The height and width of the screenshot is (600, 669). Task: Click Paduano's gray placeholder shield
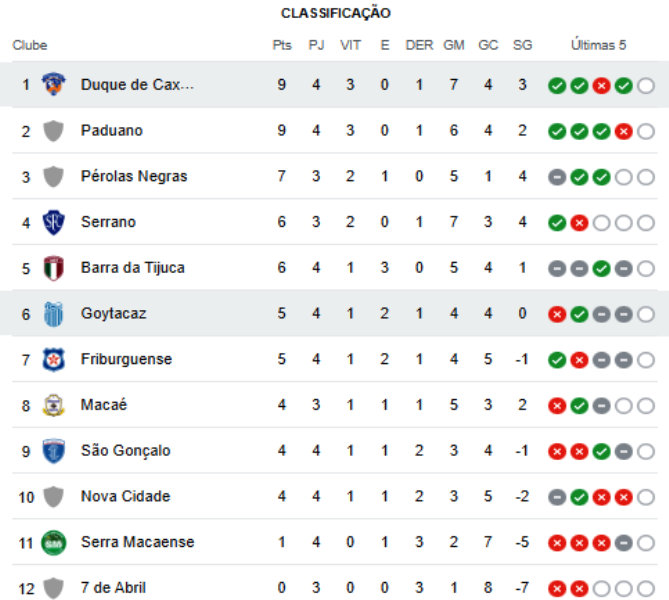(x=53, y=131)
